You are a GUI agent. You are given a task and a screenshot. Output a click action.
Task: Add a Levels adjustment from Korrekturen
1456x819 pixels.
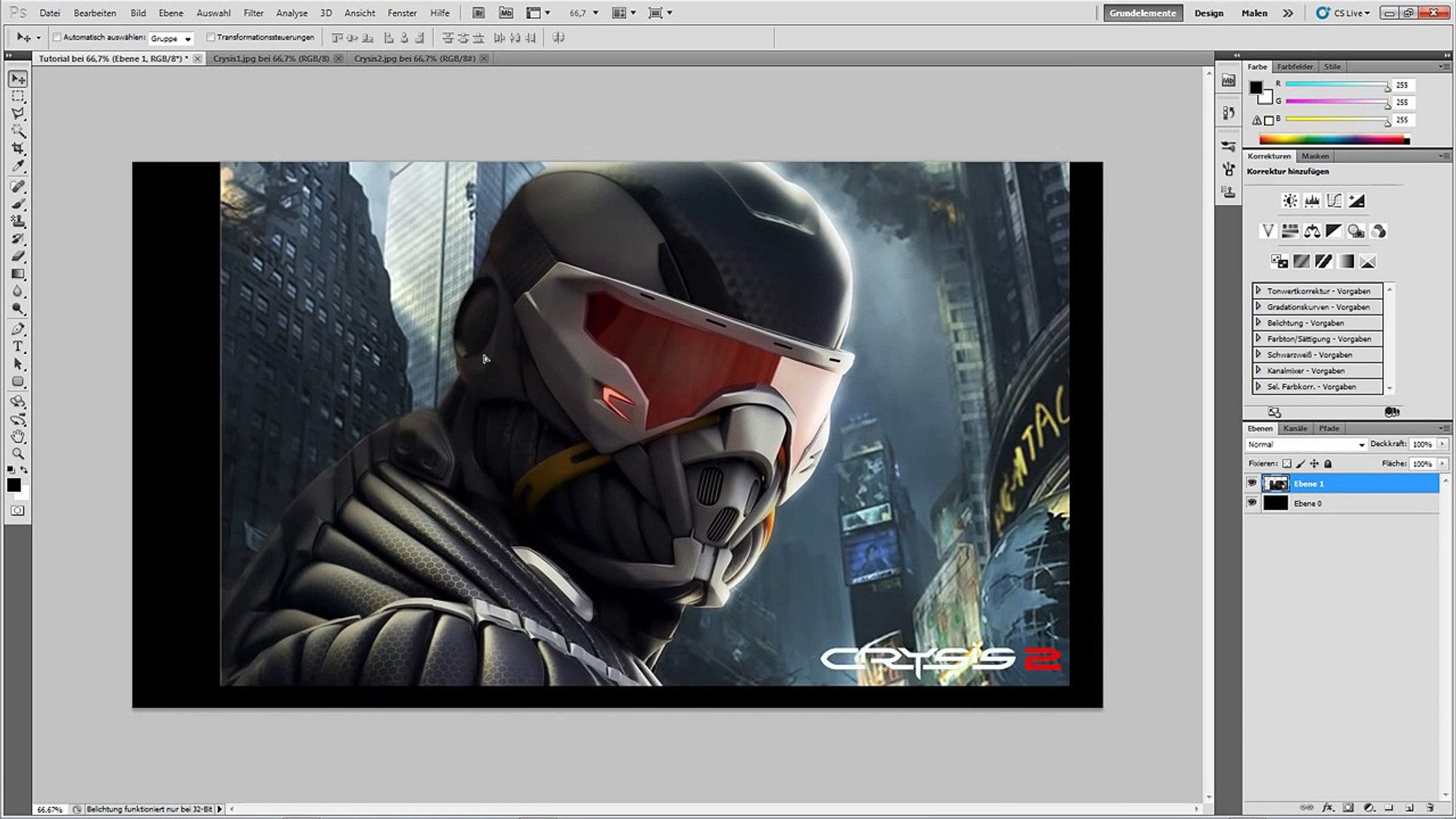coord(1312,201)
